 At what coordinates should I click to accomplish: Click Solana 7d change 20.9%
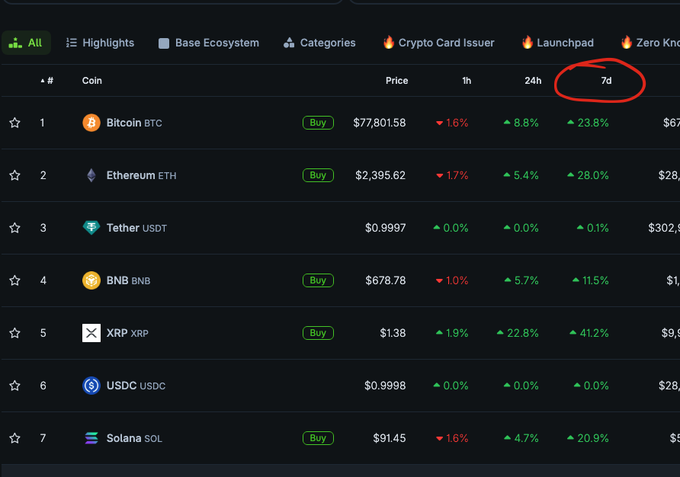pyautogui.click(x=588, y=438)
